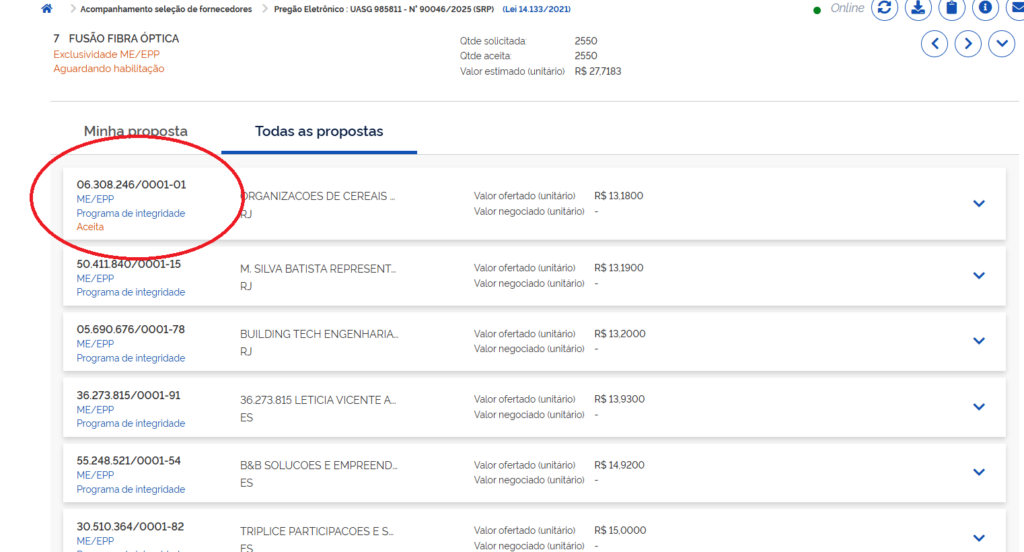Open the mail envelope icon
Screen dimensions: 1024x552
click(1016, 8)
